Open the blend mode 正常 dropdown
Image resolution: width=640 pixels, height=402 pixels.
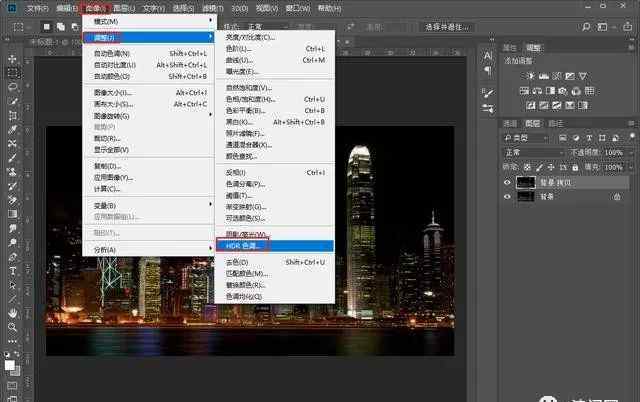[532, 153]
